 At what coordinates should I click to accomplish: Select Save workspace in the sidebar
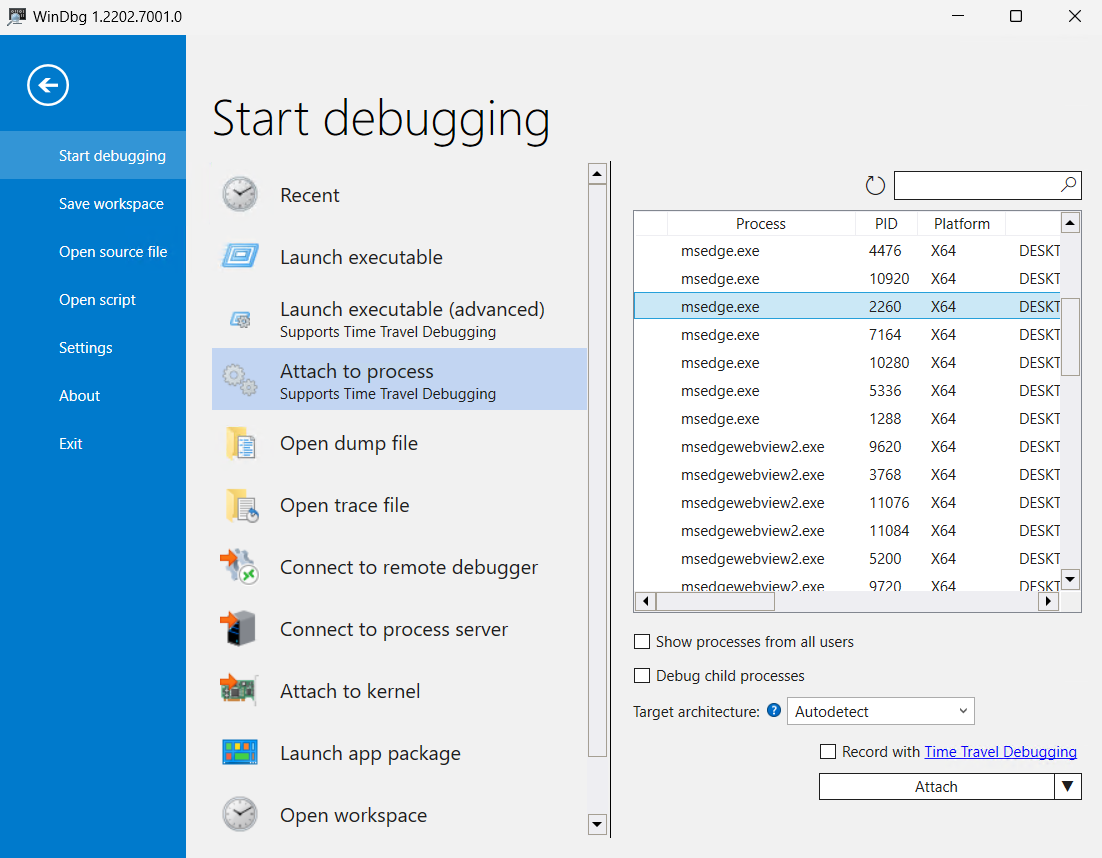[x=111, y=204]
